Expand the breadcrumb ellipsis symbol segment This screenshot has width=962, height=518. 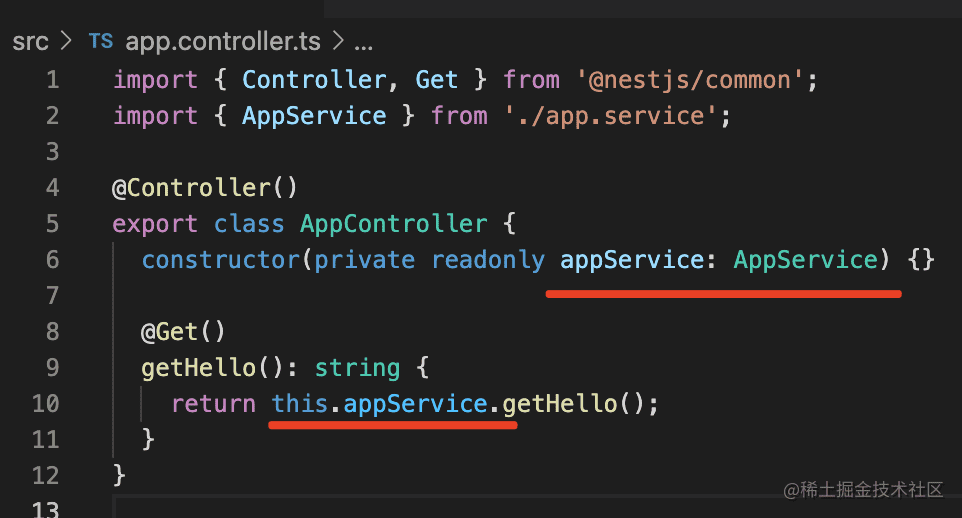tap(363, 42)
